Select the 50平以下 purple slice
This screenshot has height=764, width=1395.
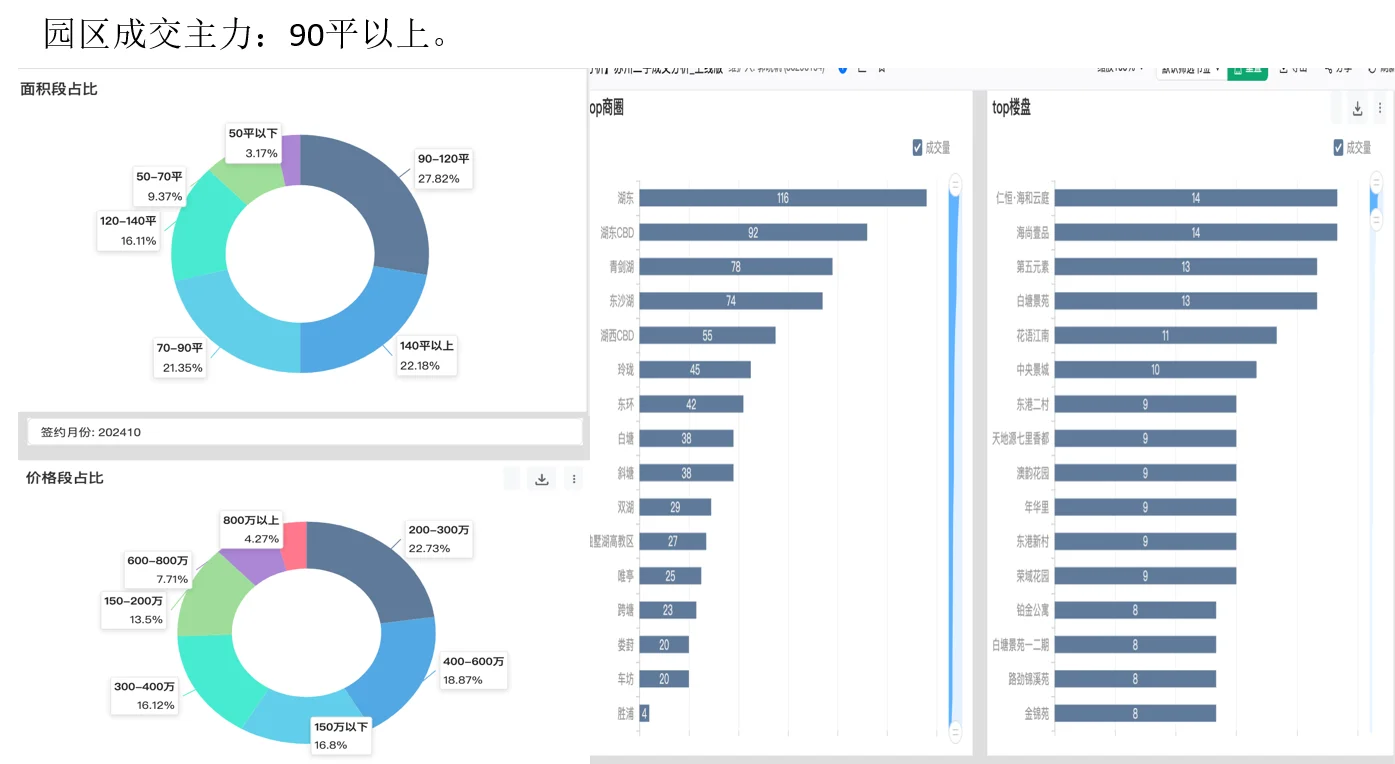click(x=291, y=160)
